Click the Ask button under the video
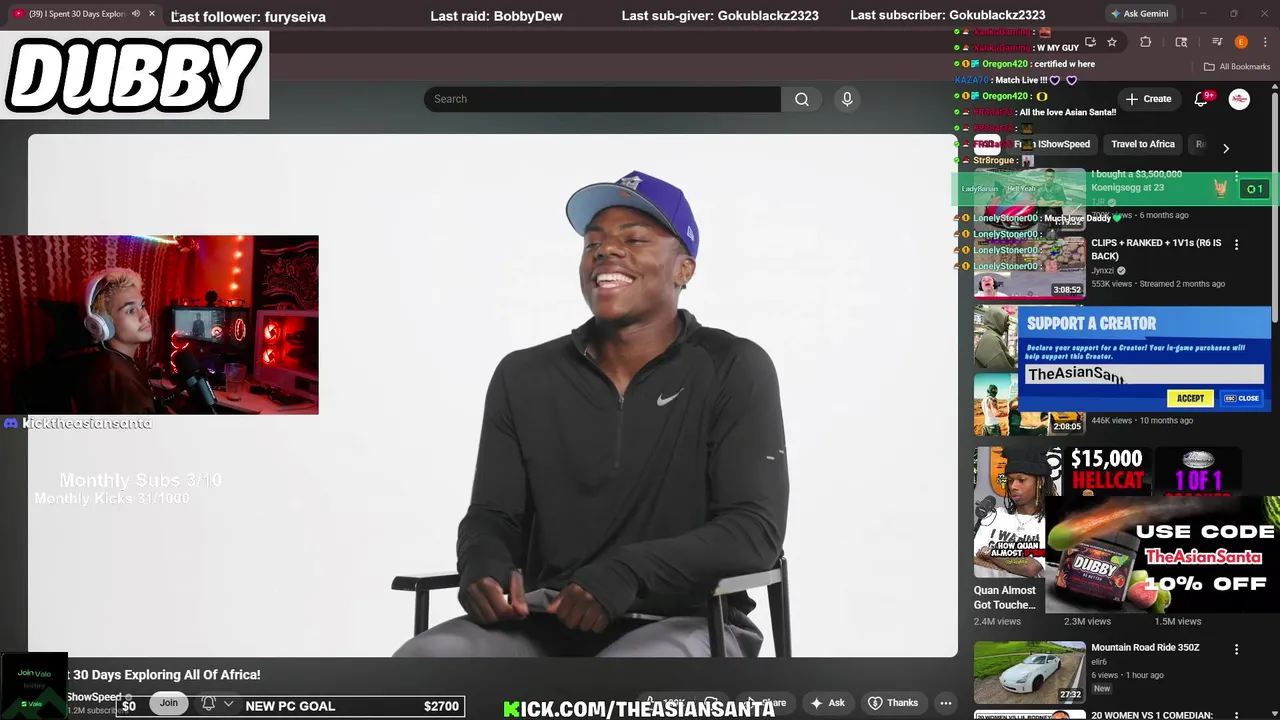The width and height of the screenshot is (1280, 720). [828, 703]
